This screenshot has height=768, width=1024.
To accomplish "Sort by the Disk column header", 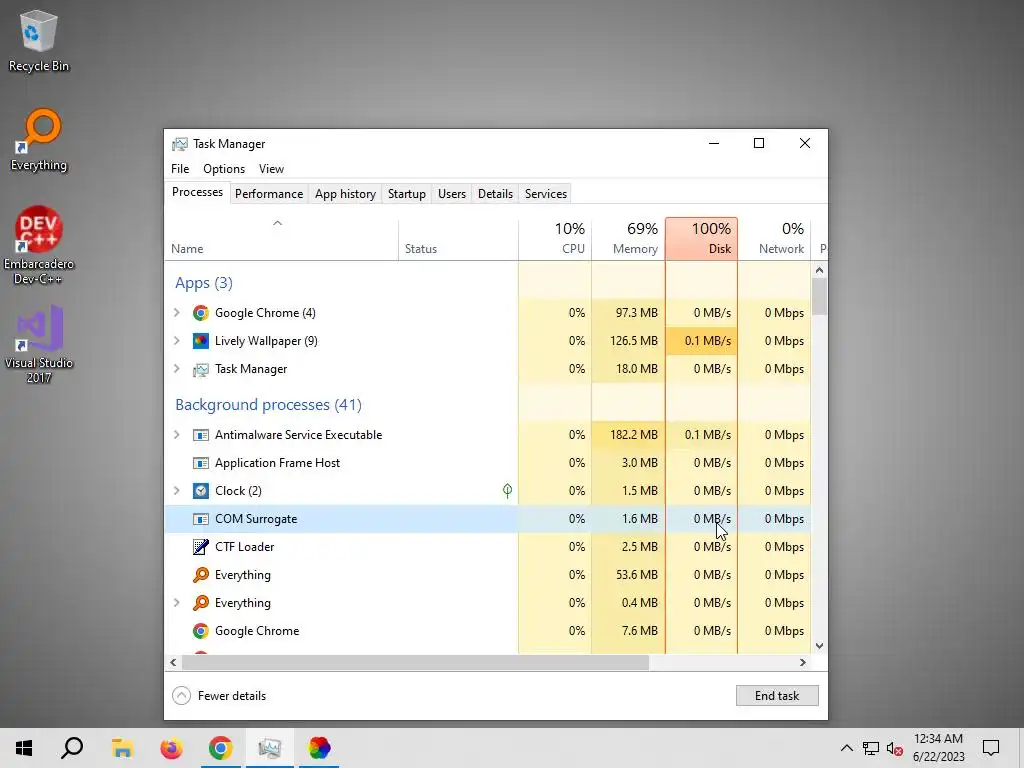I will tap(701, 240).
